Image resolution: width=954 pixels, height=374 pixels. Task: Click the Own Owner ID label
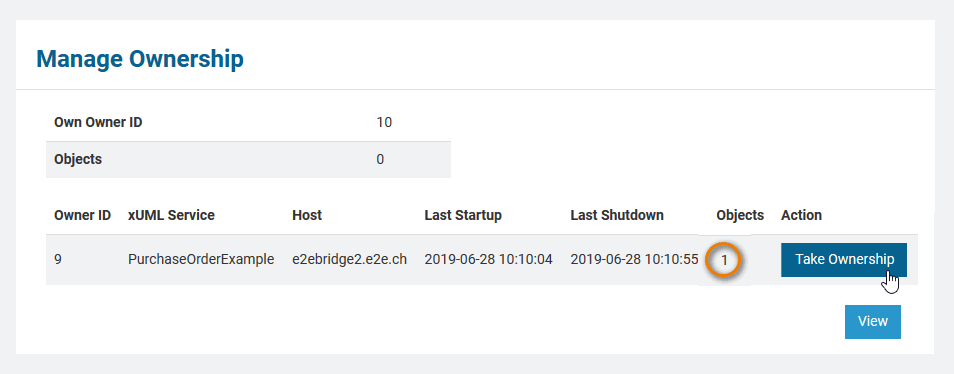98,122
